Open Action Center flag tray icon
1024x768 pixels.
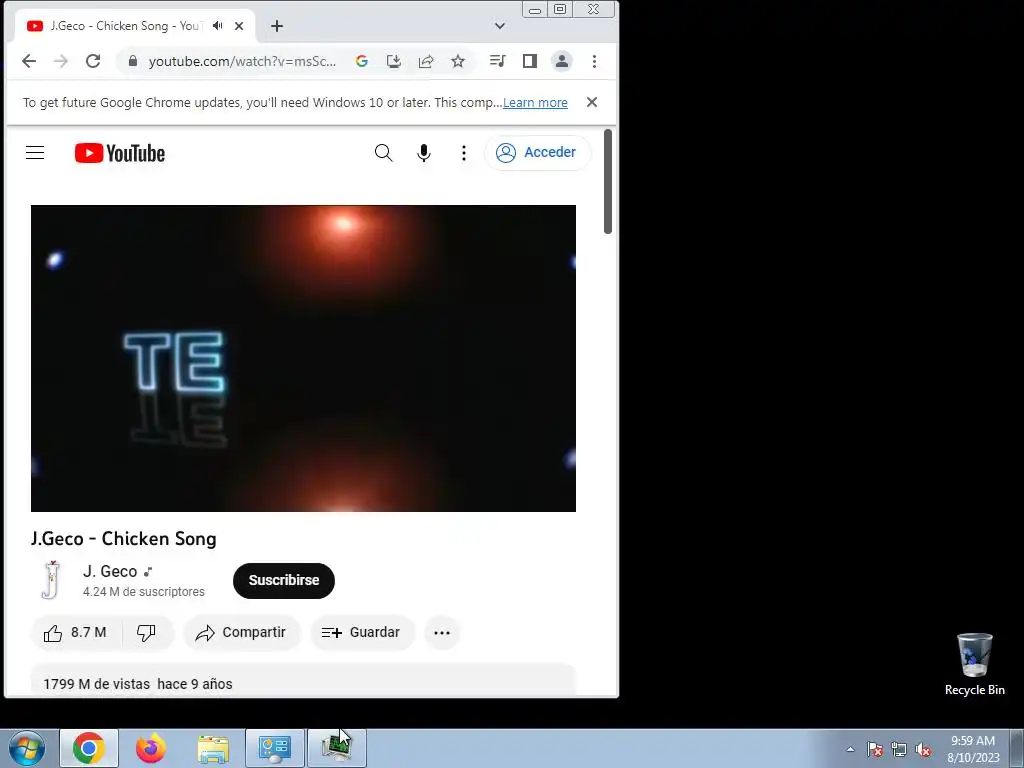[x=875, y=749]
